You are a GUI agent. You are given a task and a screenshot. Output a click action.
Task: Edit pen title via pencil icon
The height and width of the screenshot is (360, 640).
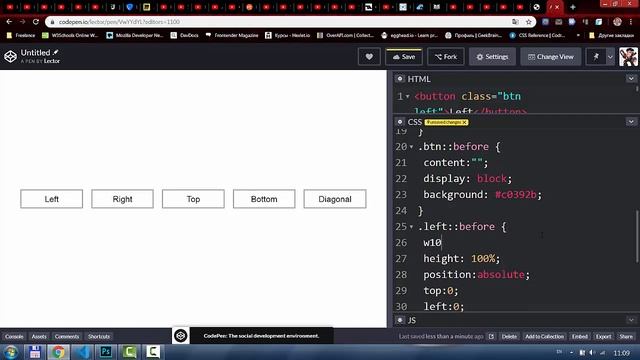tap(56, 52)
